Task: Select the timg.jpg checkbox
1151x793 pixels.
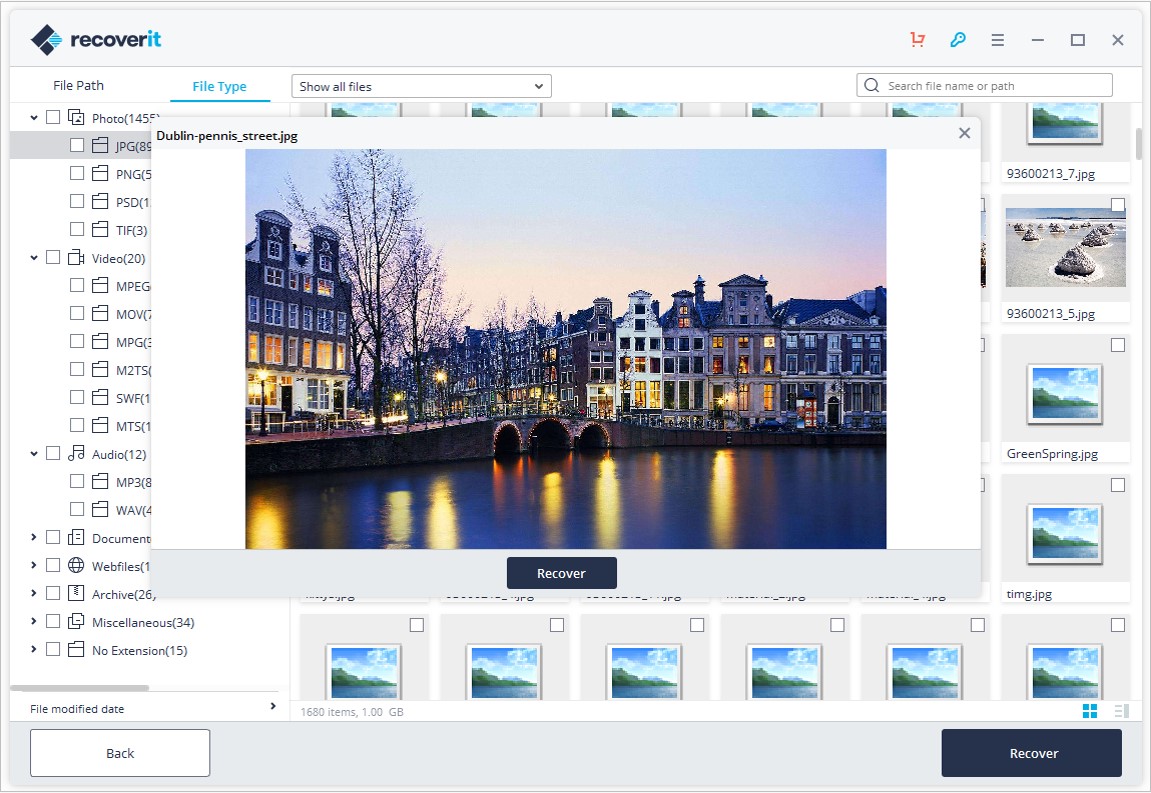Action: (x=1118, y=485)
